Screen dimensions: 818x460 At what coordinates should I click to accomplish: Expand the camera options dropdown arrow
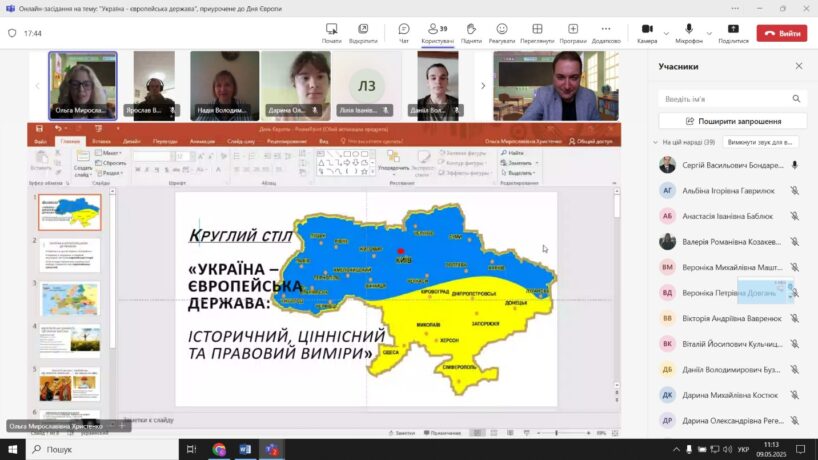pyautogui.click(x=665, y=30)
